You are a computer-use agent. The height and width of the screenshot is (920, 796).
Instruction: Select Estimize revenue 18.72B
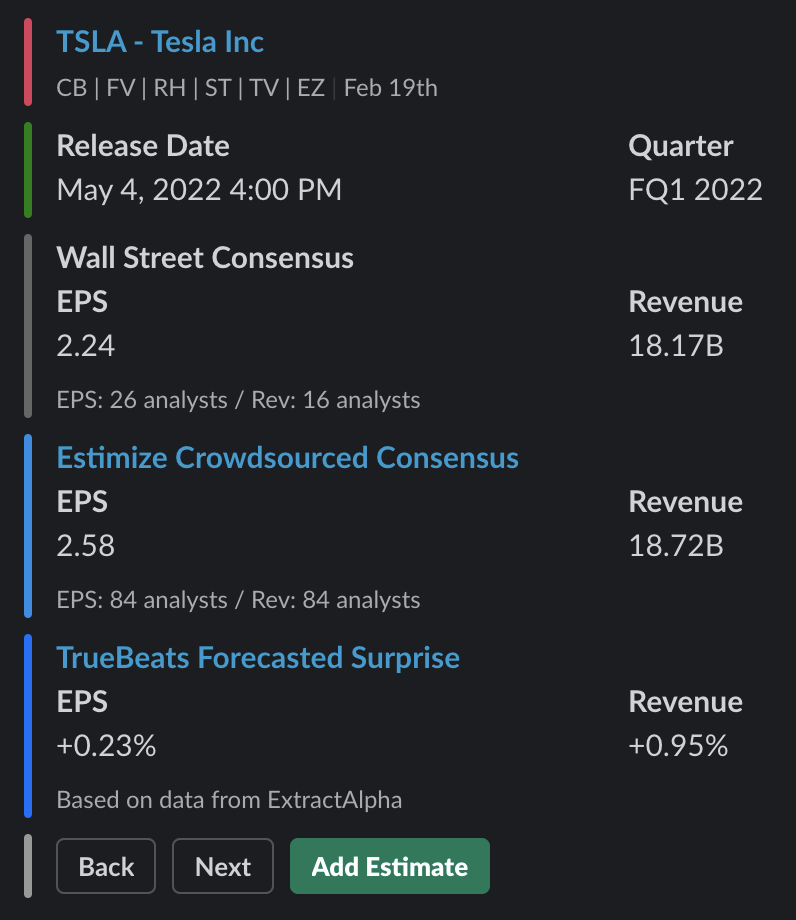[x=676, y=546]
